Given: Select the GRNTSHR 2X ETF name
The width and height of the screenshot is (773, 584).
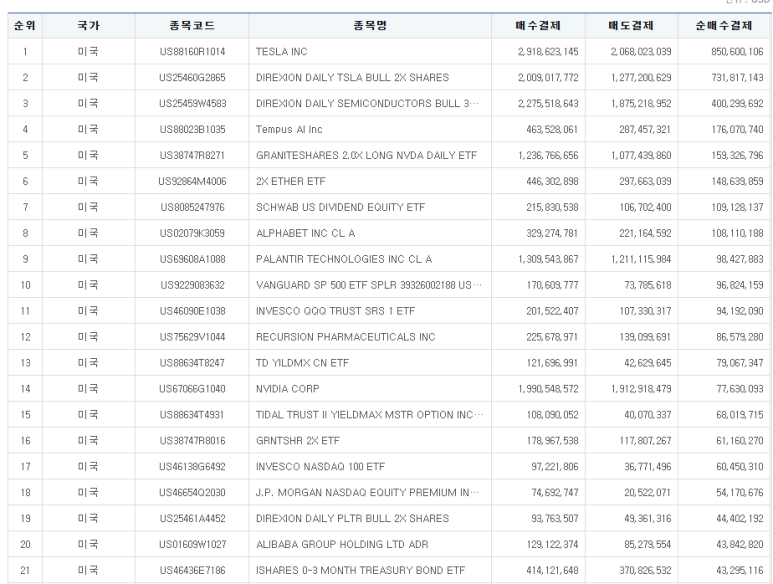Looking at the screenshot, I should click(x=298, y=441).
